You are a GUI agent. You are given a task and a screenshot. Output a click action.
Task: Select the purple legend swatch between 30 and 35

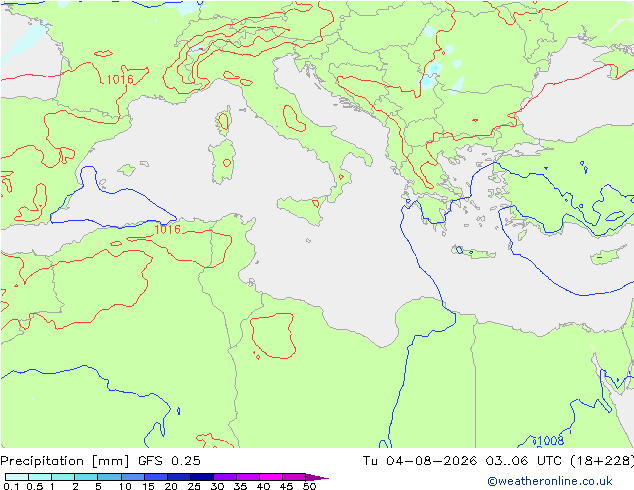[225, 477]
